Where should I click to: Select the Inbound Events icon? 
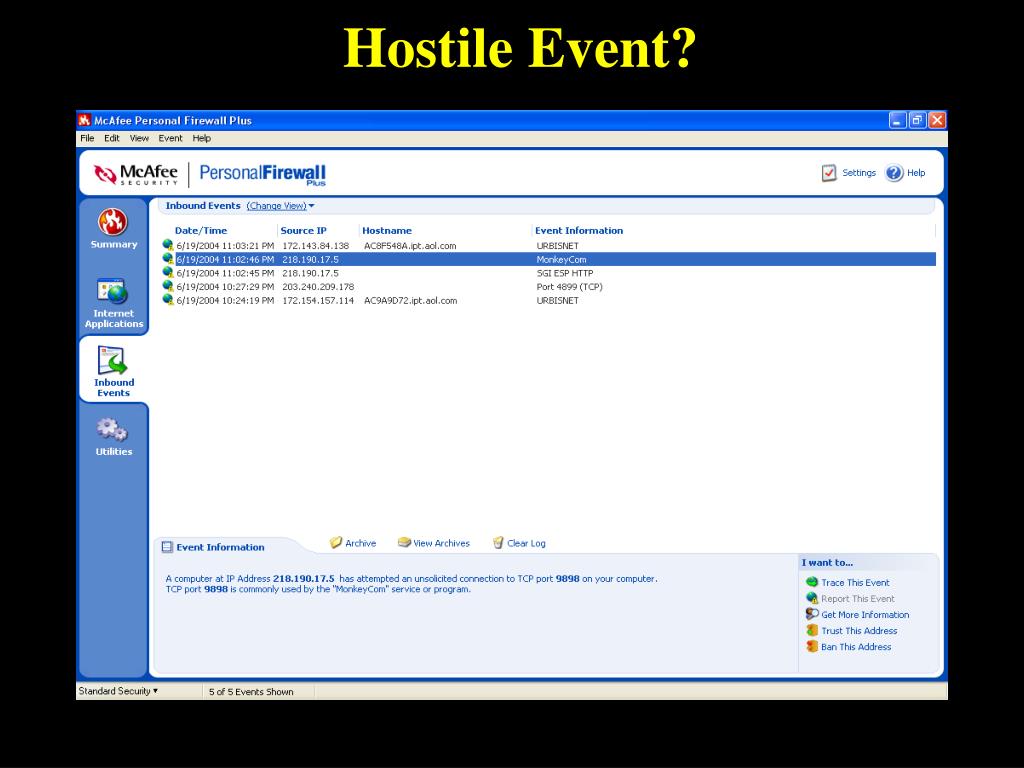click(x=112, y=360)
